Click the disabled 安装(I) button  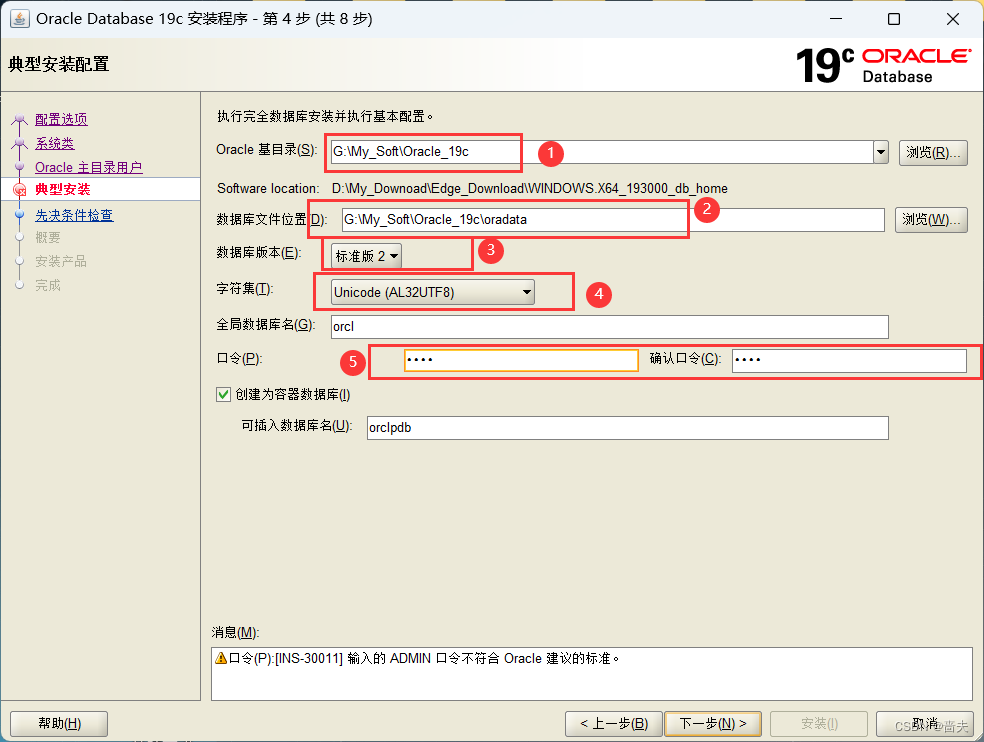(819, 724)
